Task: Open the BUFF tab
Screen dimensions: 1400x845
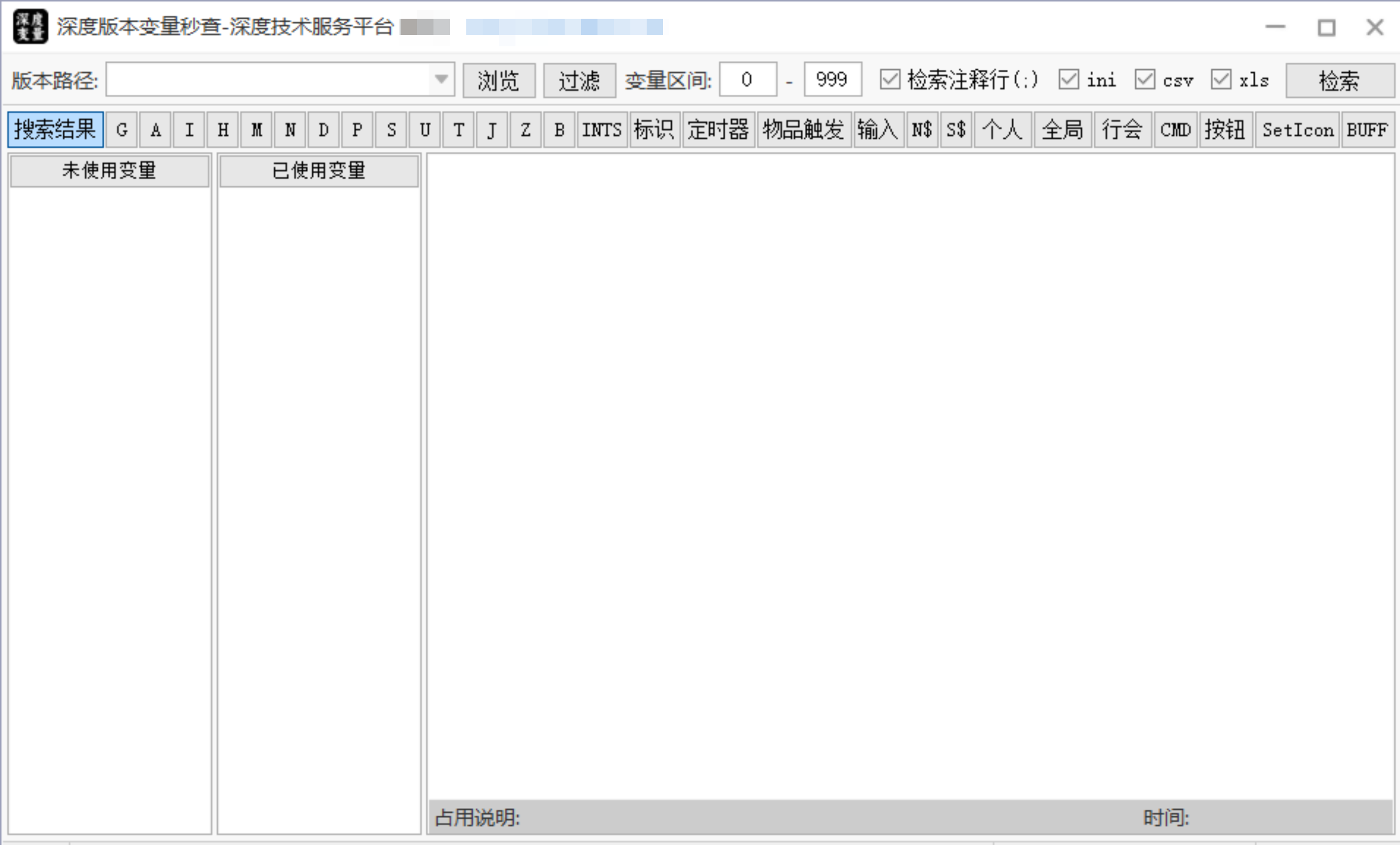Action: pyautogui.click(x=1368, y=130)
